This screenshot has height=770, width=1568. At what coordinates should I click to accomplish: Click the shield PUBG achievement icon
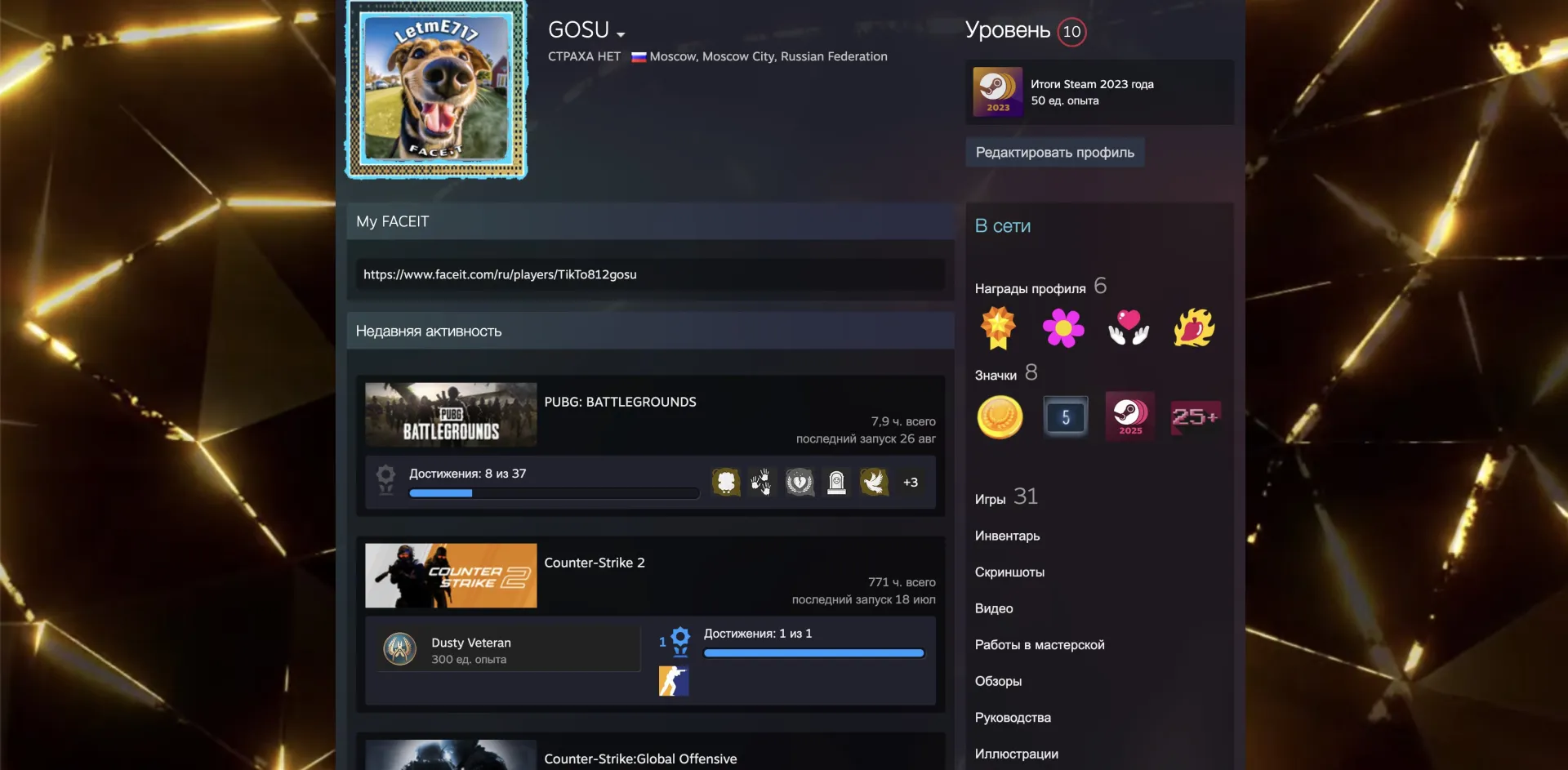pos(800,482)
